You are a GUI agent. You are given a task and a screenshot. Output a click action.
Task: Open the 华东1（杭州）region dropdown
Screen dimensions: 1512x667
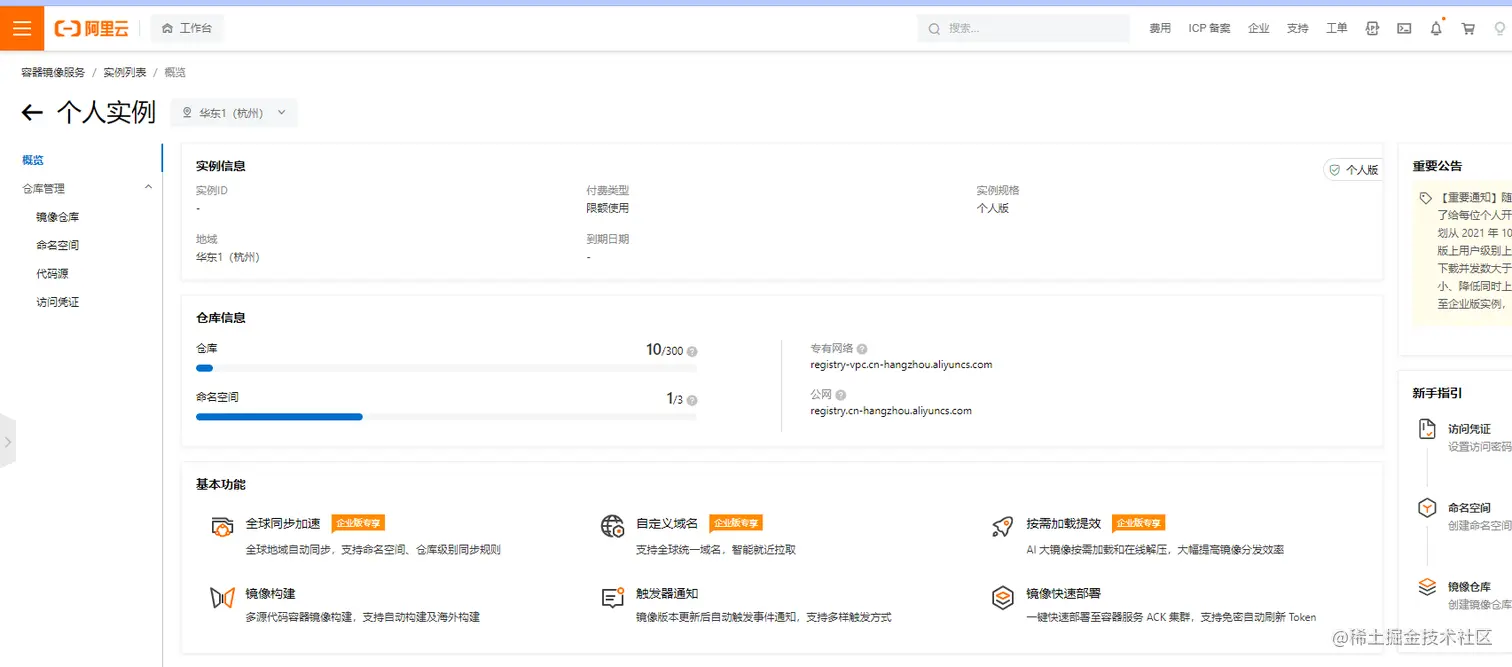point(234,113)
